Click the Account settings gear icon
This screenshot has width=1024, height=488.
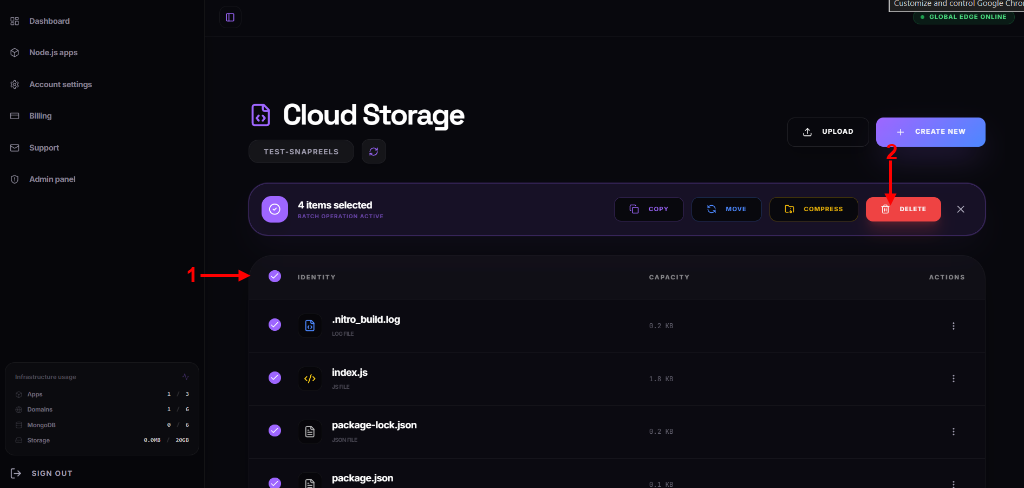(14, 84)
